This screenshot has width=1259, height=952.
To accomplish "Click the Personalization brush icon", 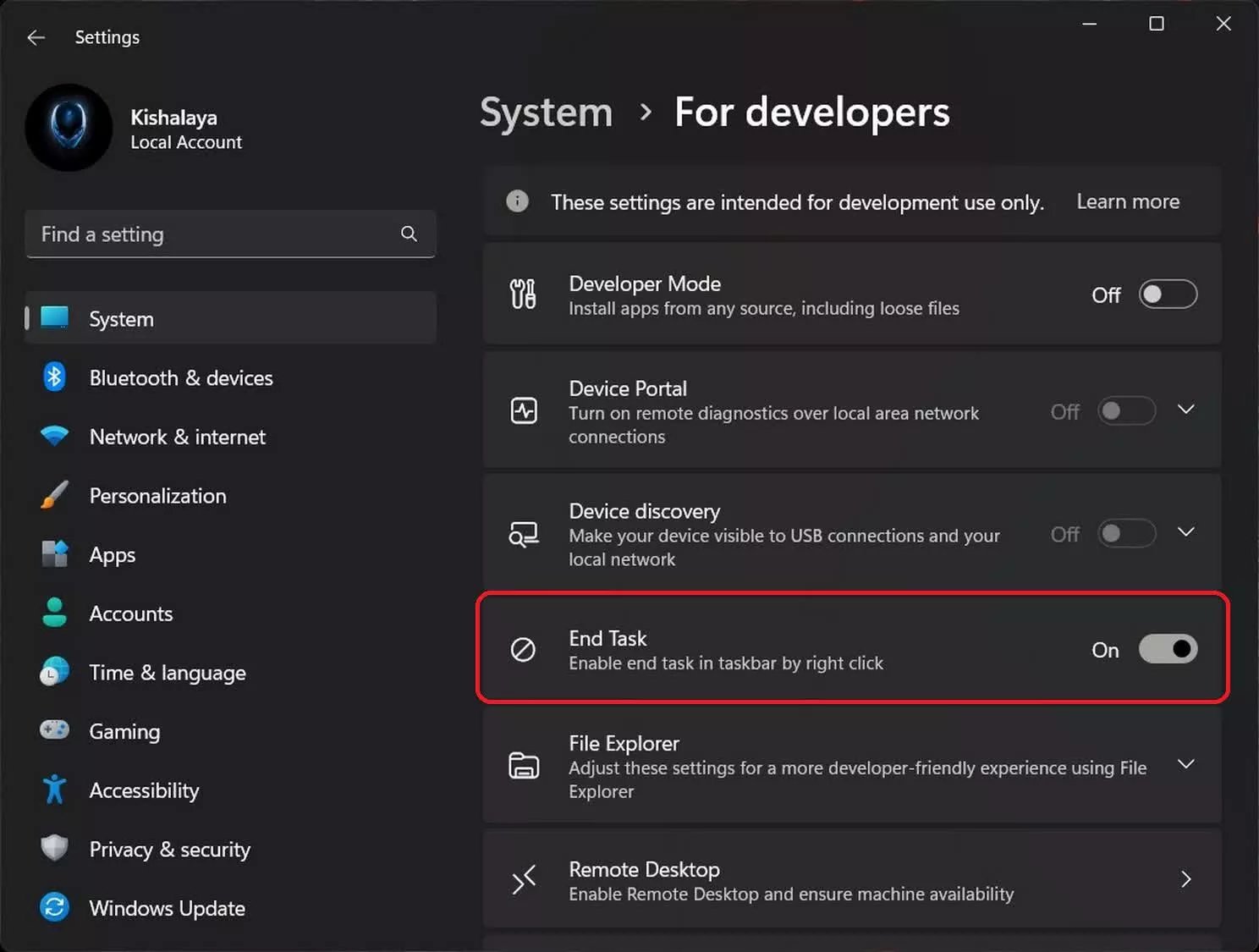I will point(54,495).
